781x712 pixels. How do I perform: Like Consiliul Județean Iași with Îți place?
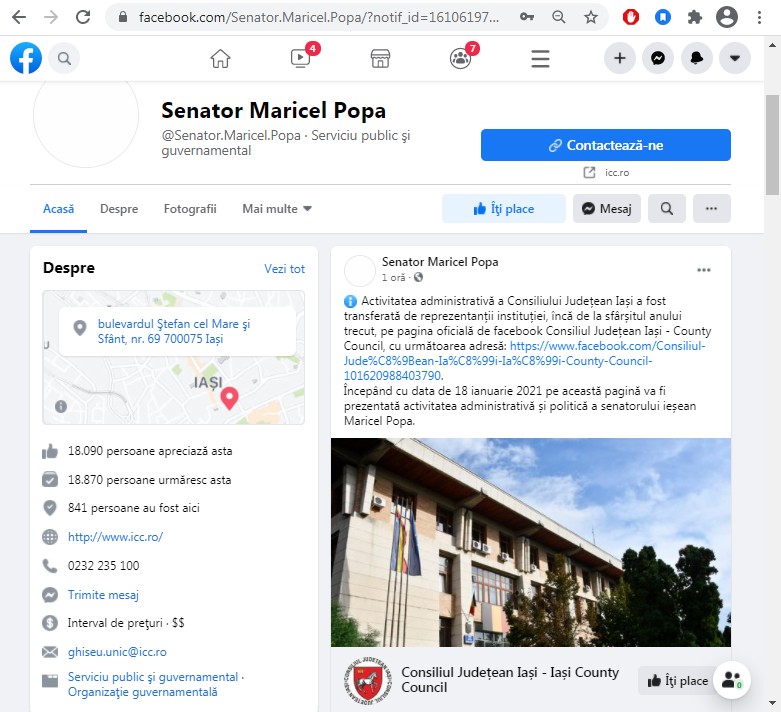(678, 681)
